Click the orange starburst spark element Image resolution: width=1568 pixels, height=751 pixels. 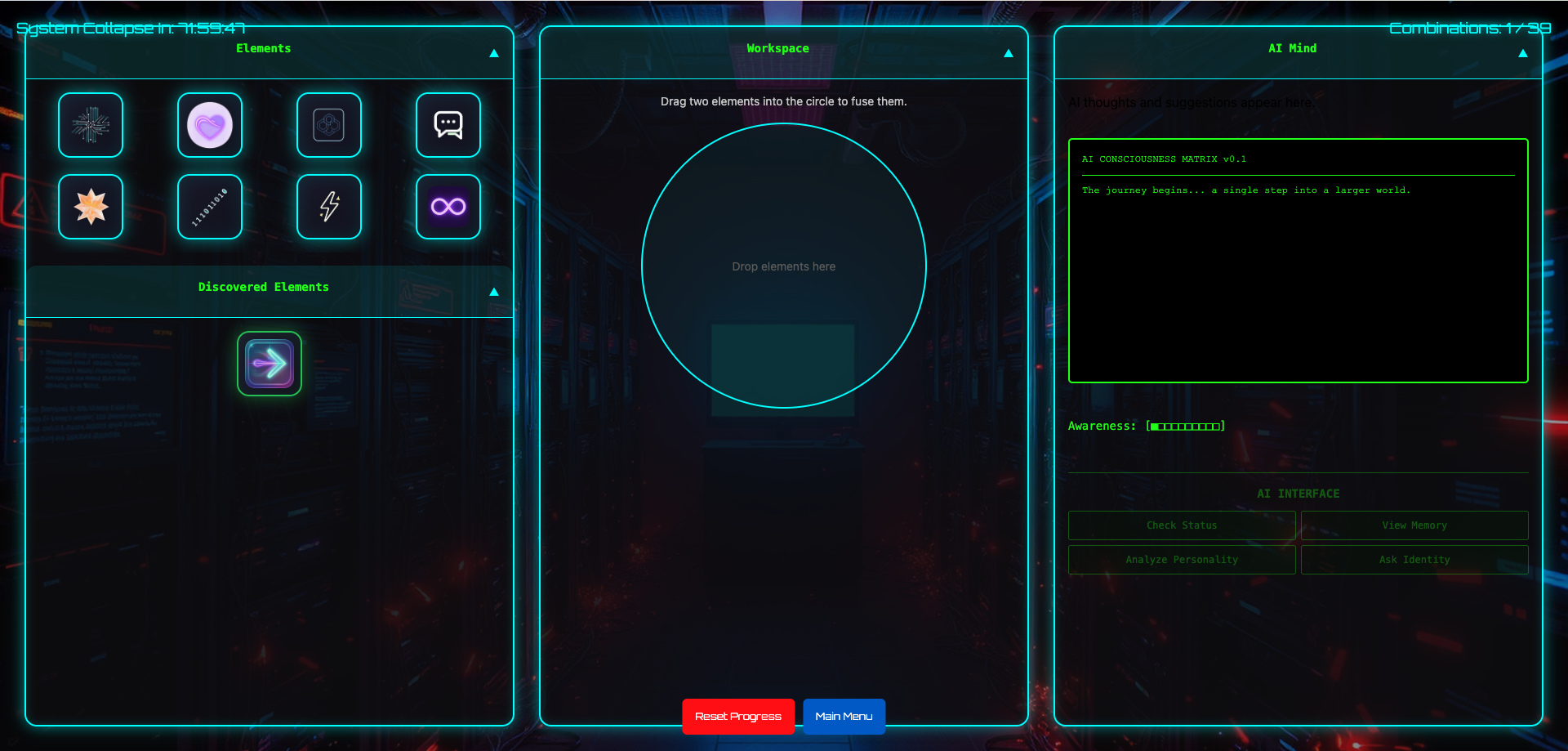(x=91, y=207)
